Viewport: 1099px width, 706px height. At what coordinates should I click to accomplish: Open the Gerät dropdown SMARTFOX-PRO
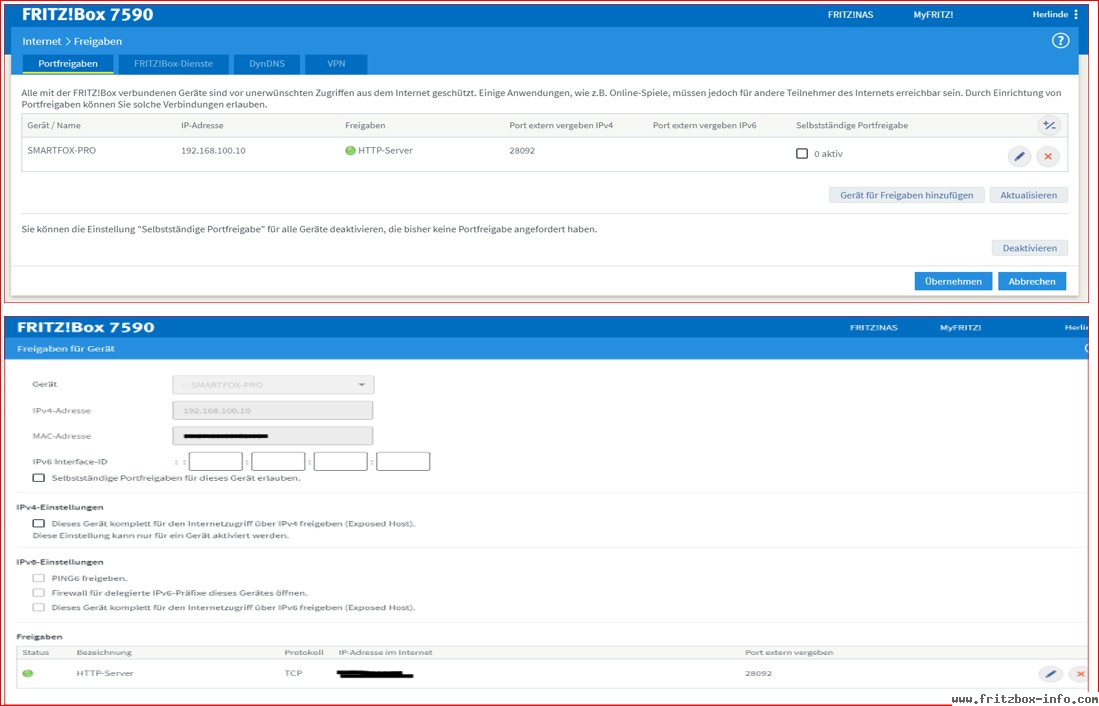(x=273, y=385)
